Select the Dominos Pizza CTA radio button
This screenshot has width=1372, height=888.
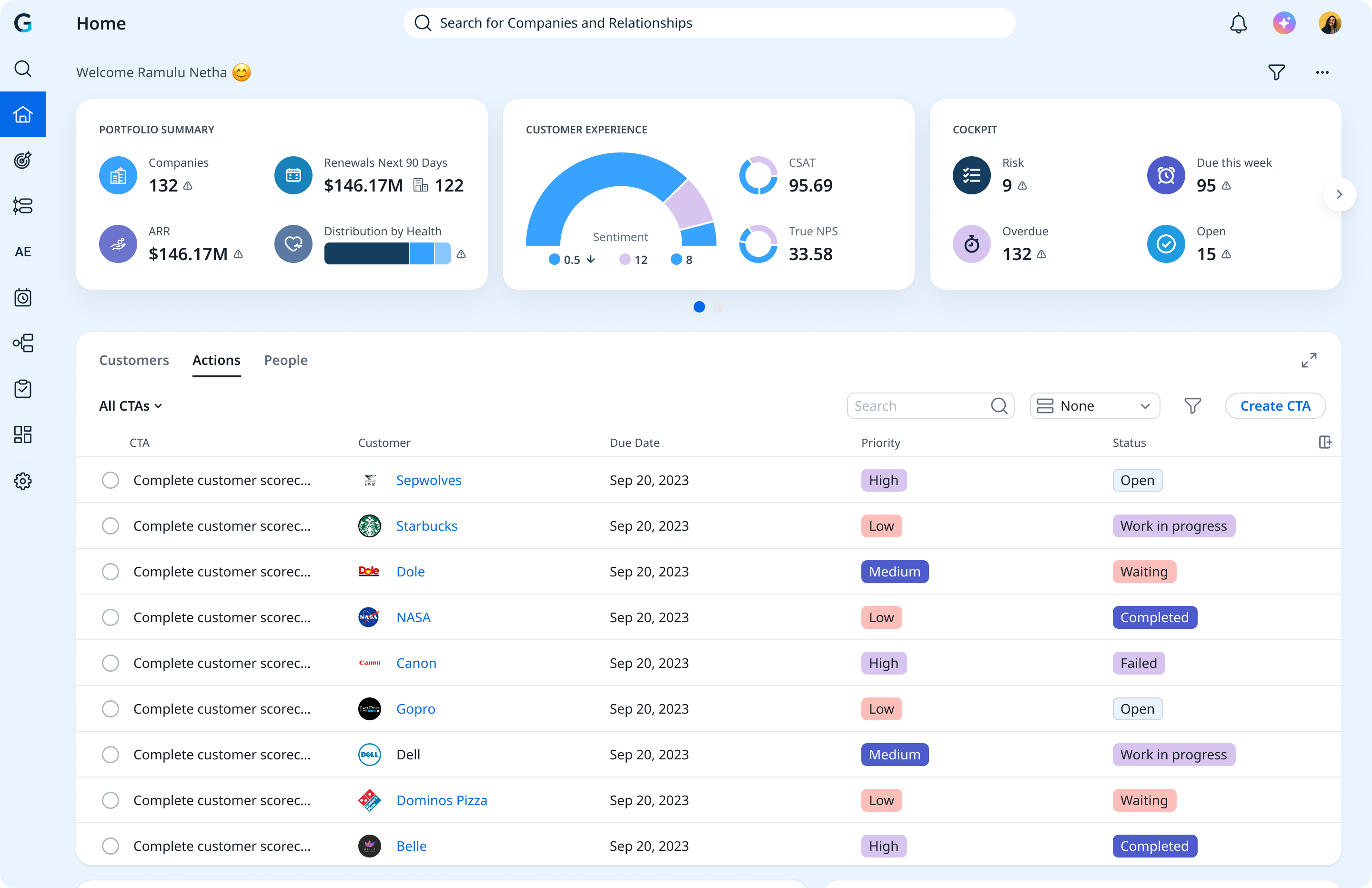point(110,800)
